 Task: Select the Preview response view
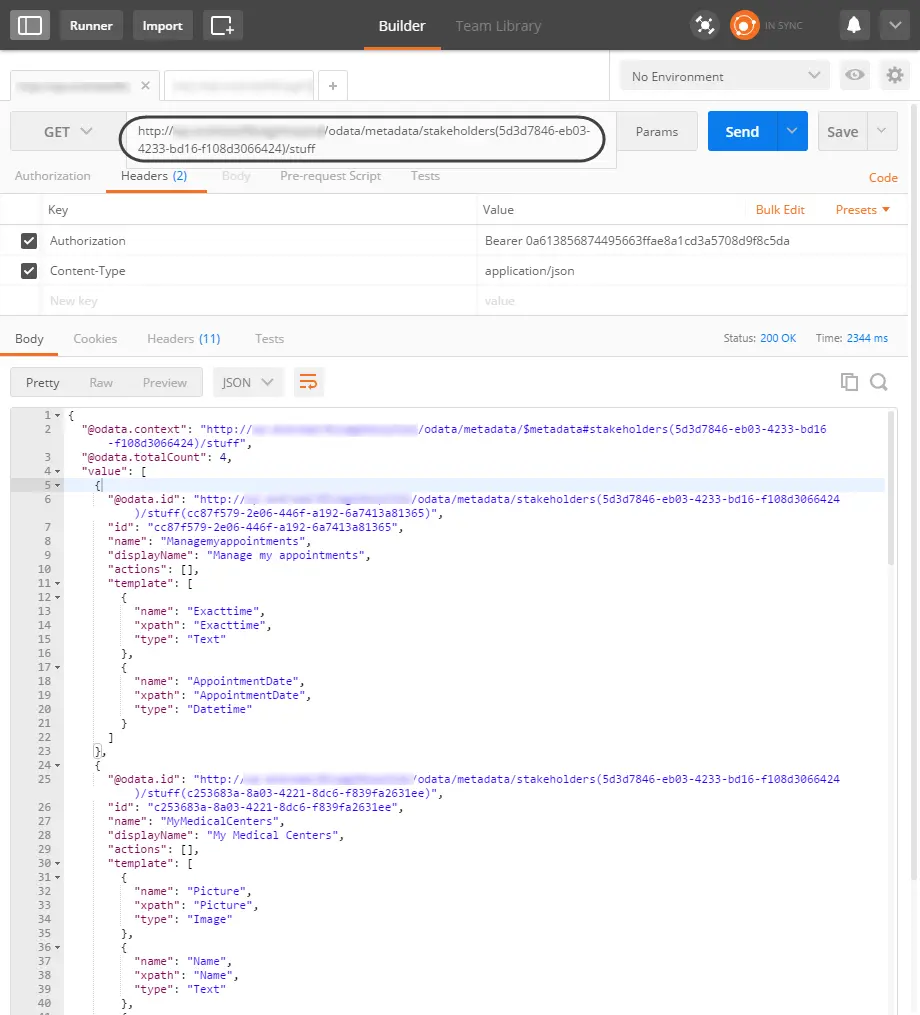click(164, 383)
